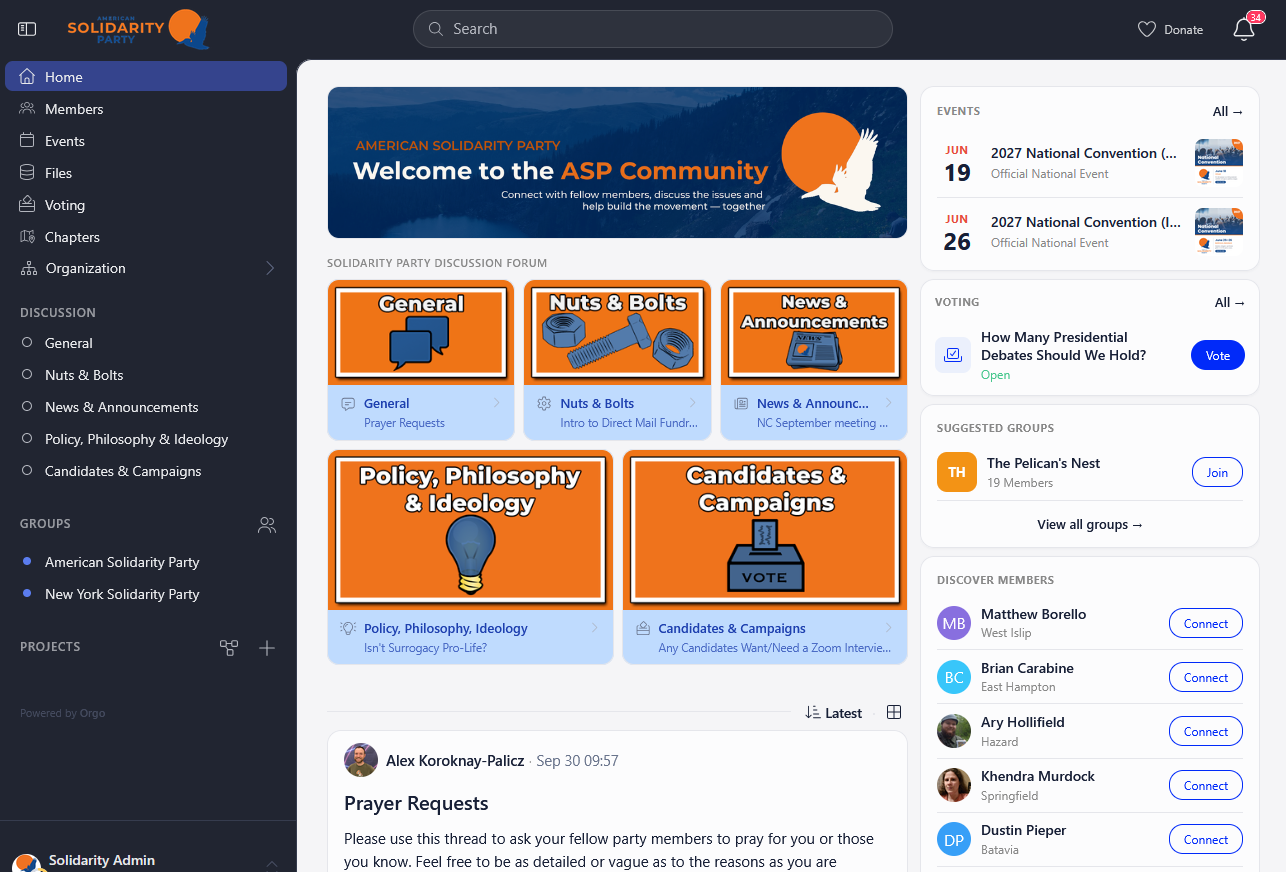Open News & Announcements discussion in sidebar
Screen dimensions: 1286x872
pyautogui.click(x=122, y=407)
